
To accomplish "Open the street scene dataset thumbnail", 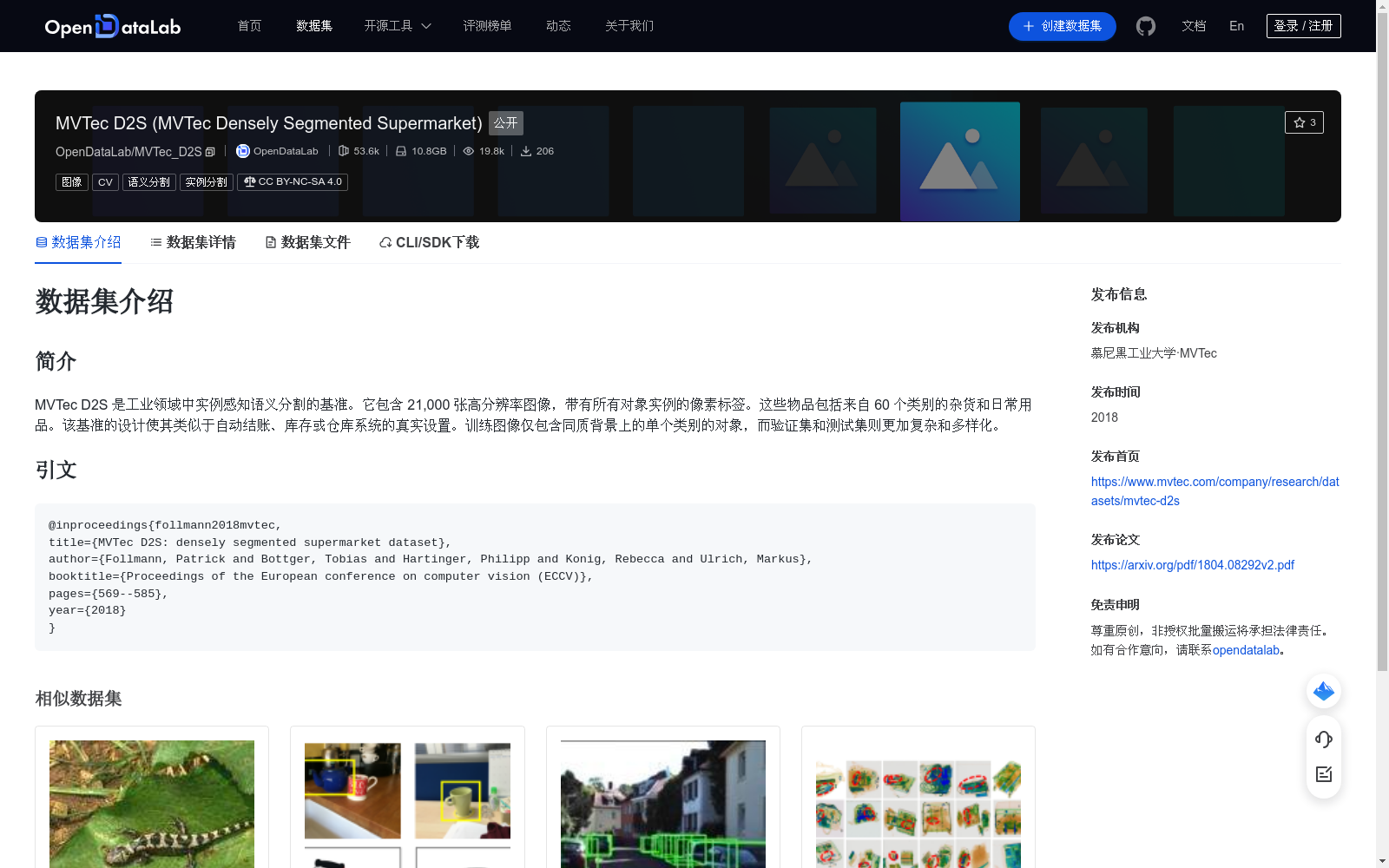I will [x=663, y=804].
